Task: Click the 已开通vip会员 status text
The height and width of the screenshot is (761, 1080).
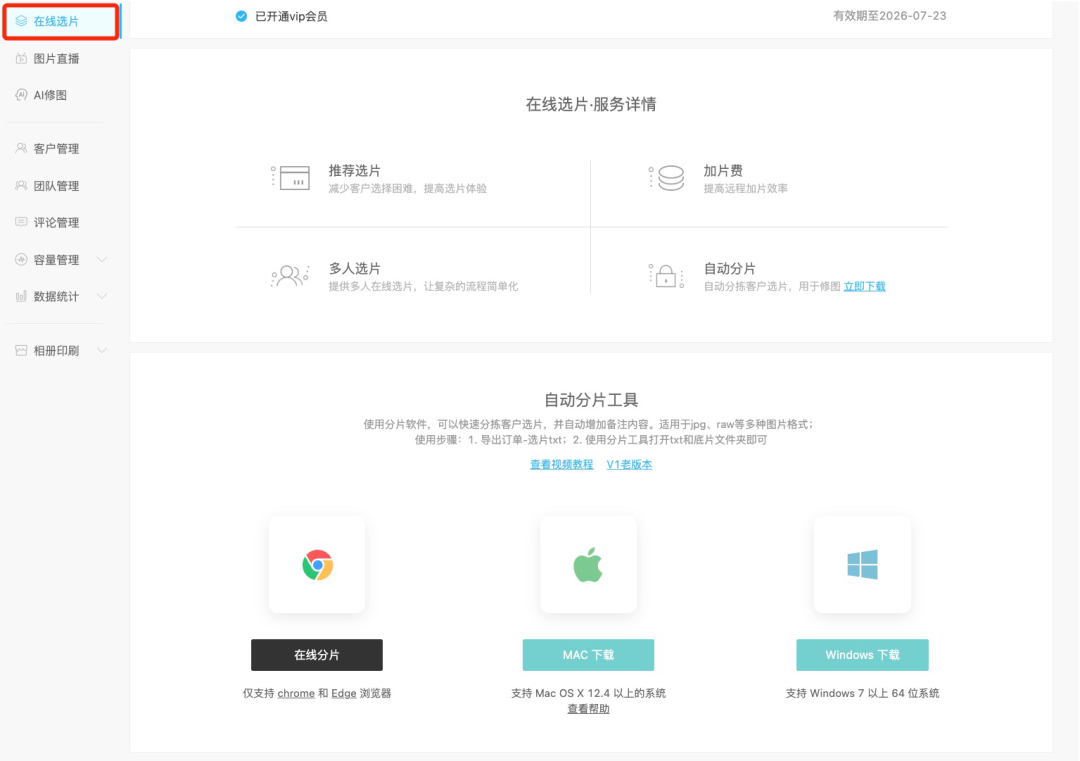Action: click(x=291, y=16)
